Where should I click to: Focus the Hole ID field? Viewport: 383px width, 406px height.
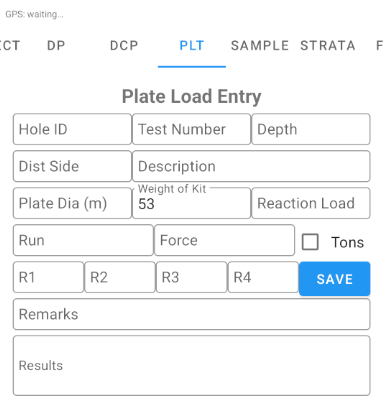click(x=72, y=129)
